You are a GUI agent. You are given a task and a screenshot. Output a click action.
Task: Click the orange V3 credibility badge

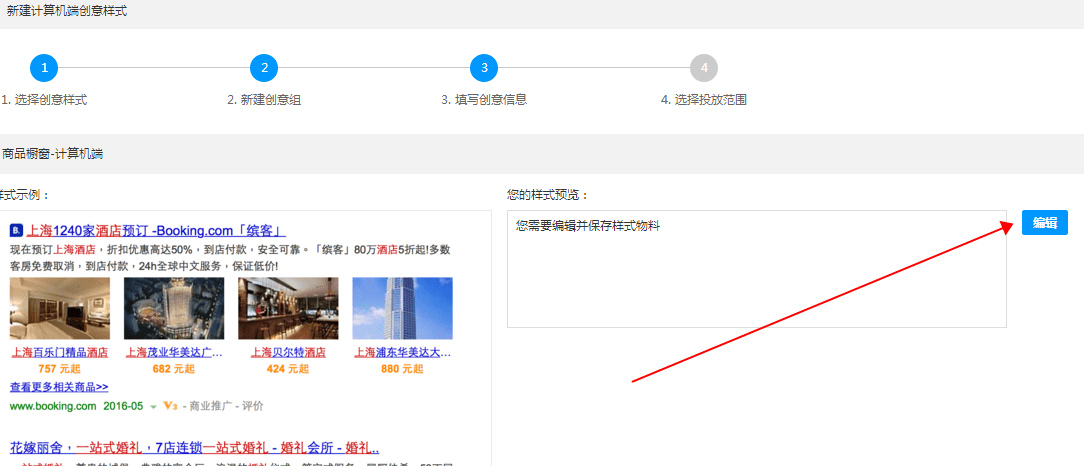(170, 406)
